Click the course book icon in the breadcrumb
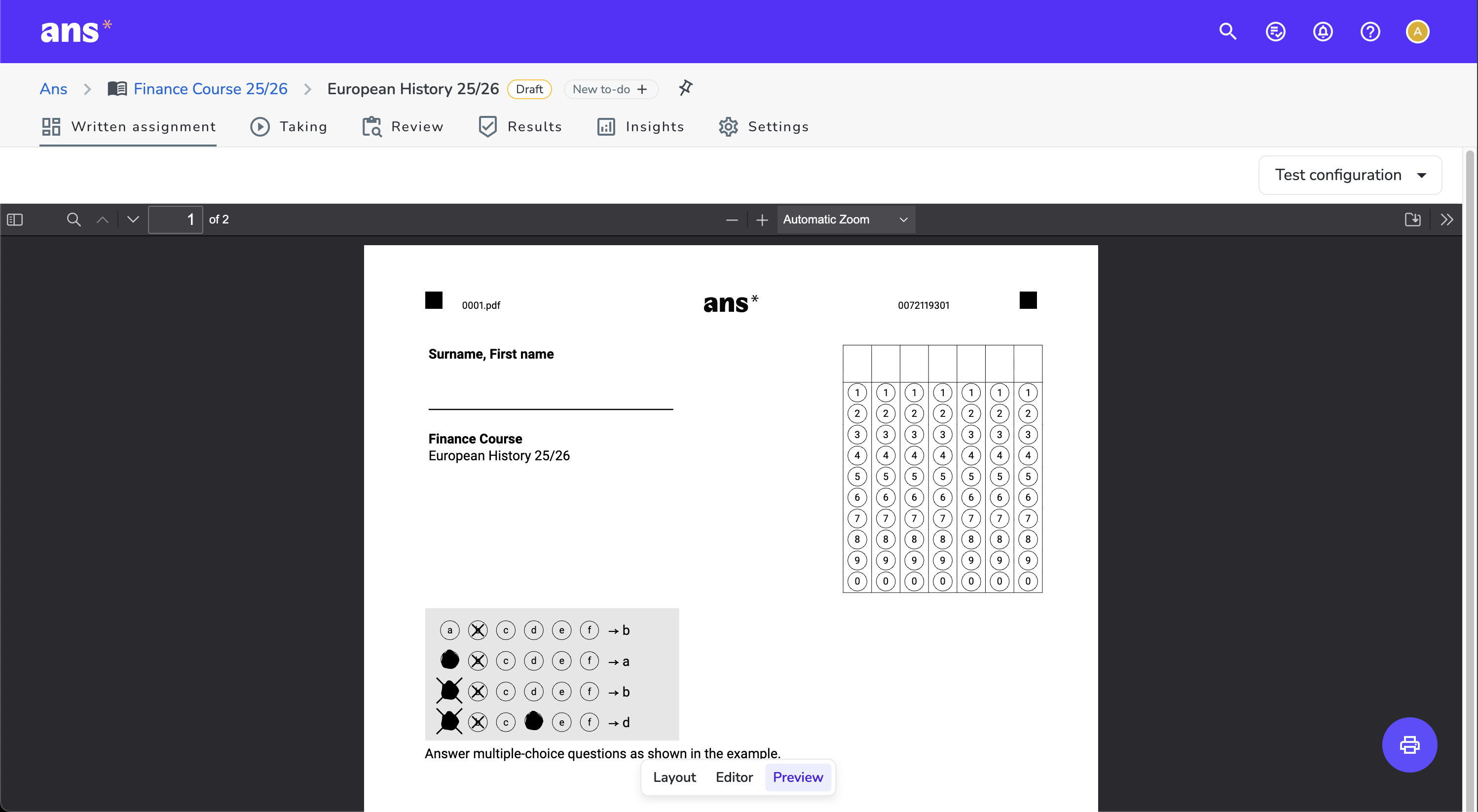Image resolution: width=1478 pixels, height=812 pixels. click(117, 89)
